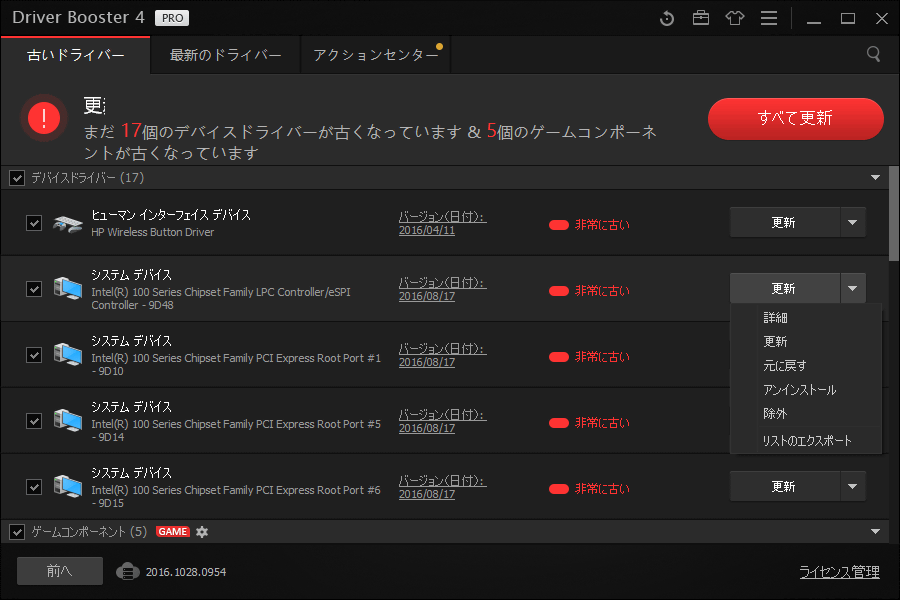Close update dropdown arrow for LPC Controller row

(x=853, y=288)
